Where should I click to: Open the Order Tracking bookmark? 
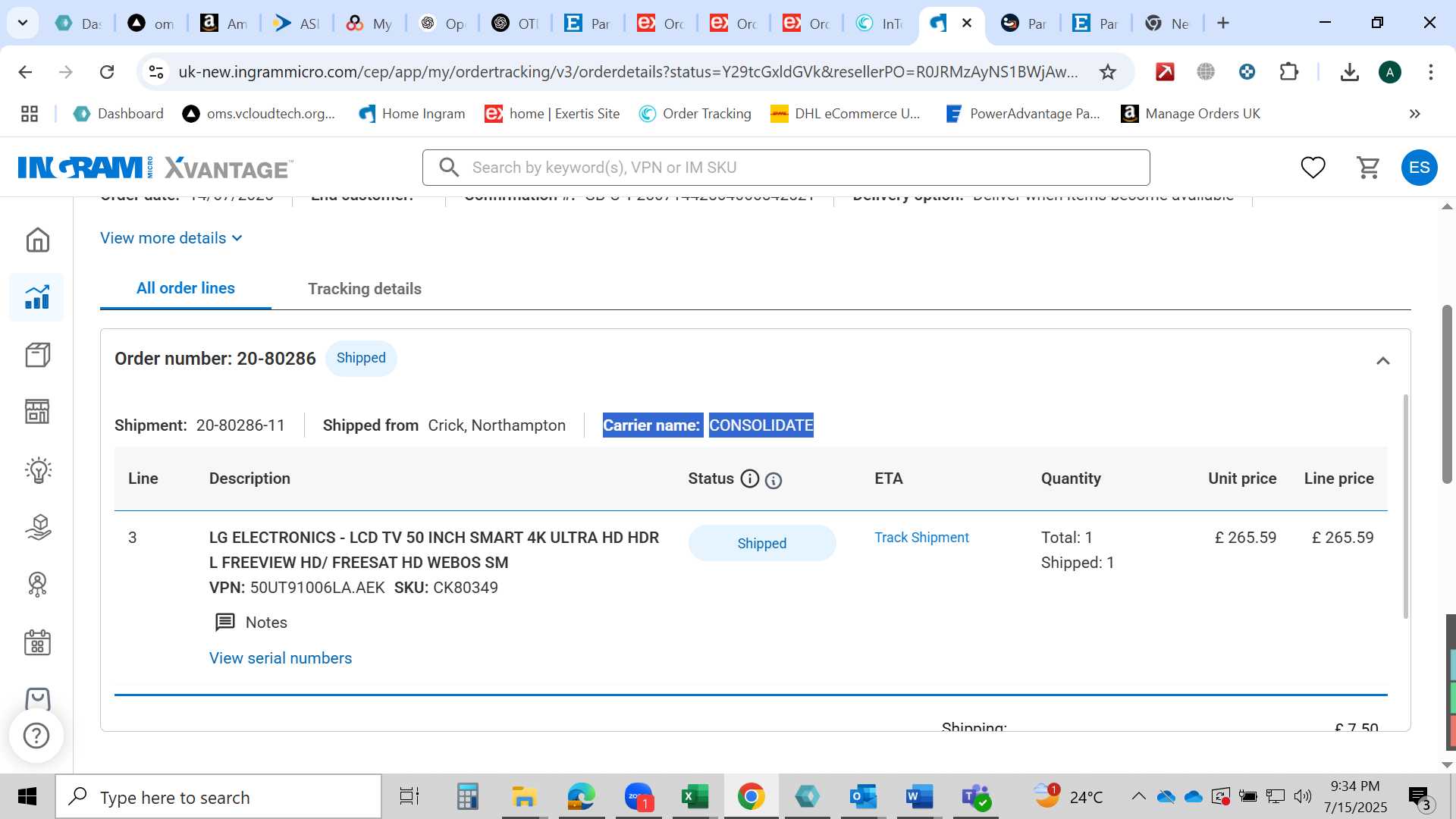695,114
